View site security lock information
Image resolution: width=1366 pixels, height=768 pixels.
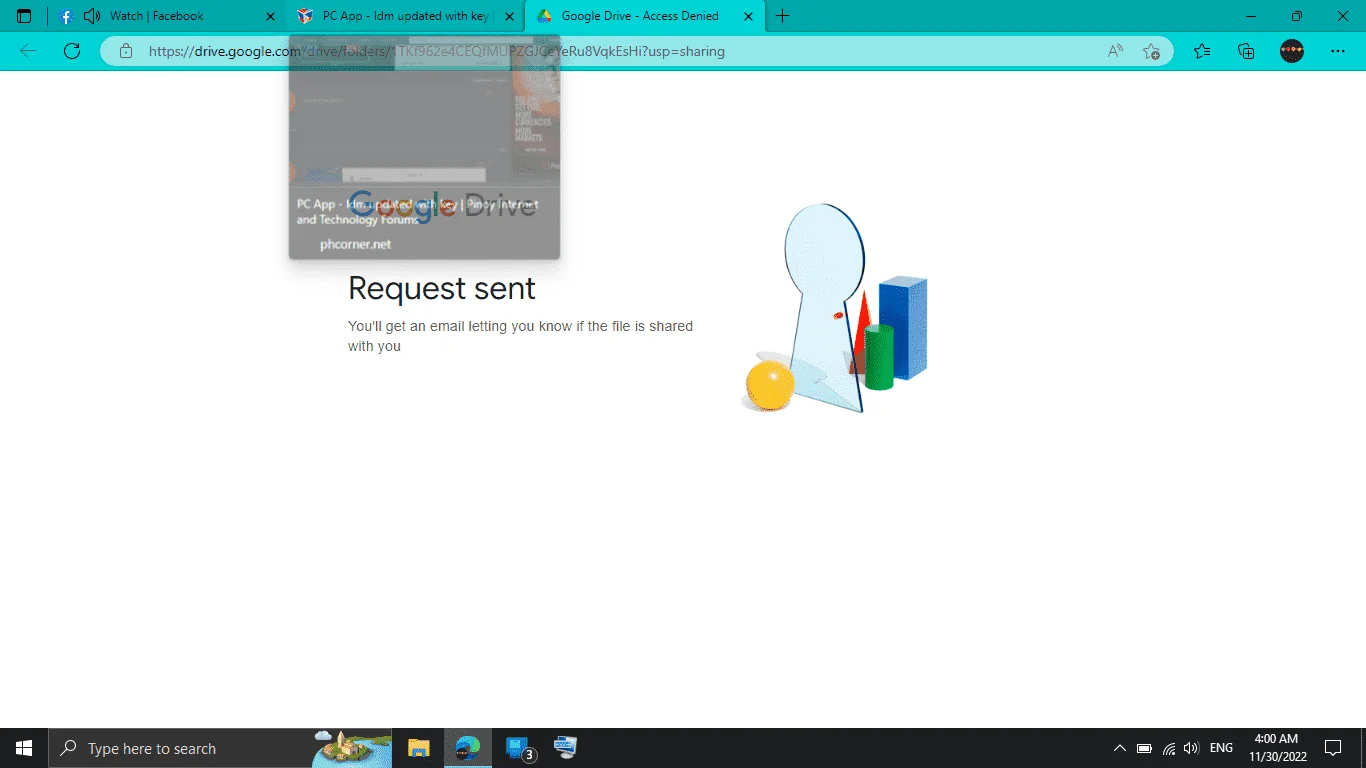click(x=126, y=51)
